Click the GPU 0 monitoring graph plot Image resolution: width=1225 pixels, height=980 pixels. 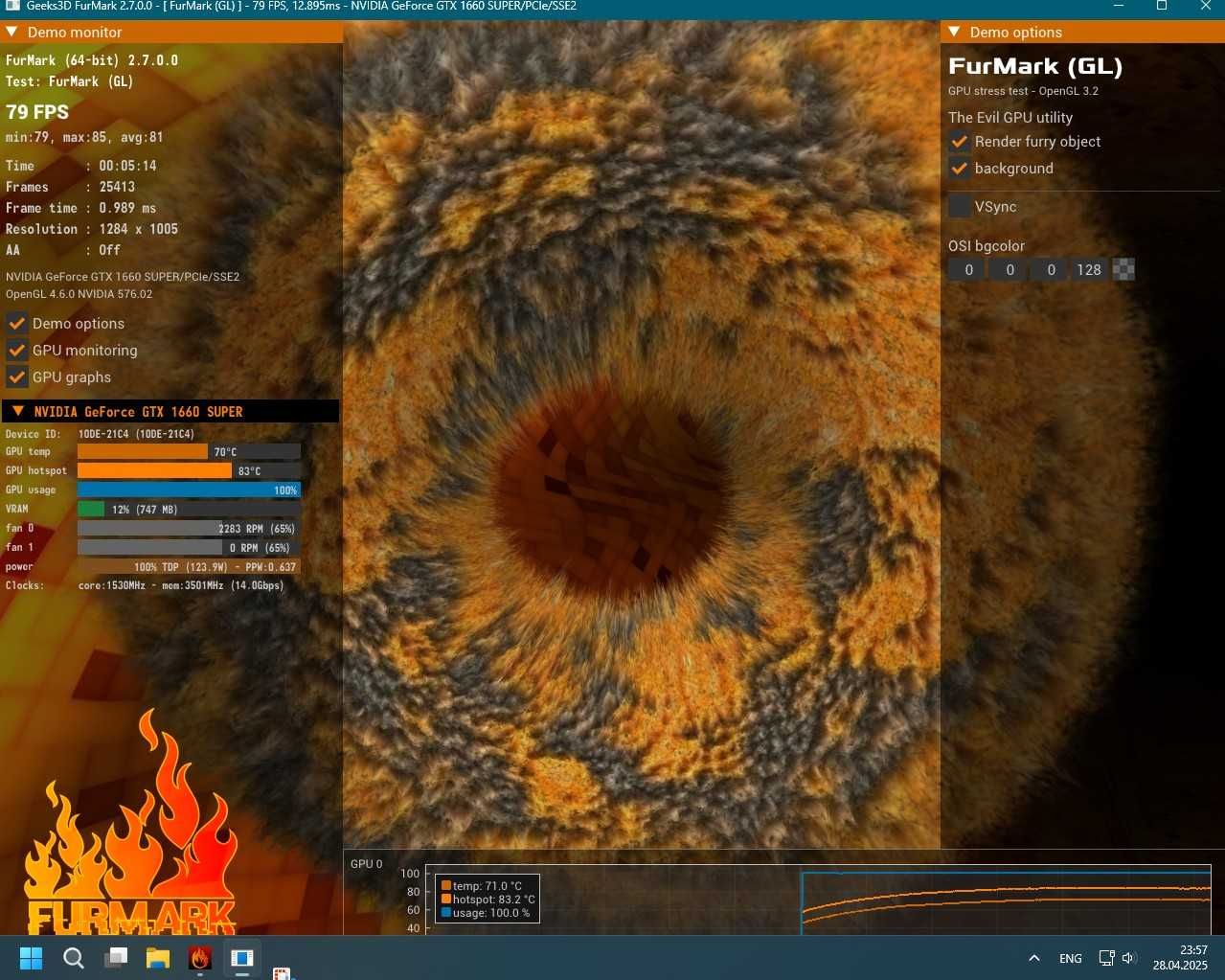819,900
